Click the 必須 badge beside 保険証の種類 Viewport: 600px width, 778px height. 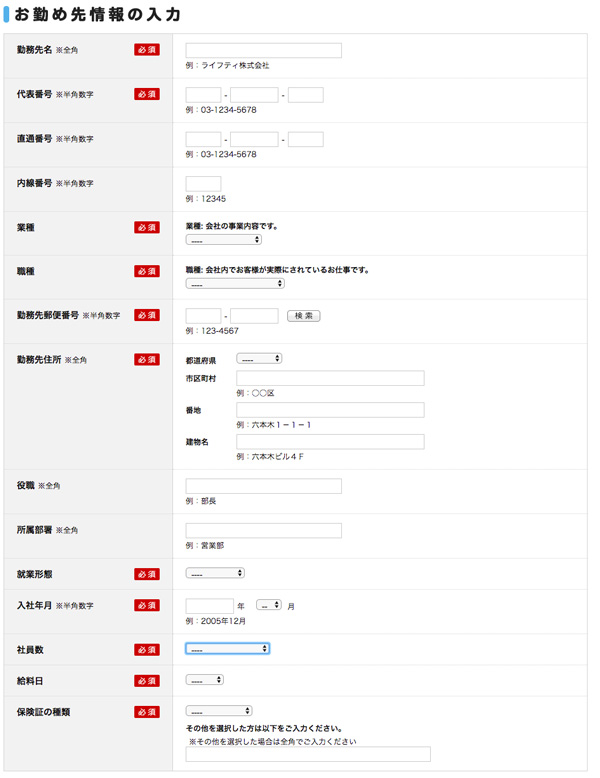(x=147, y=712)
